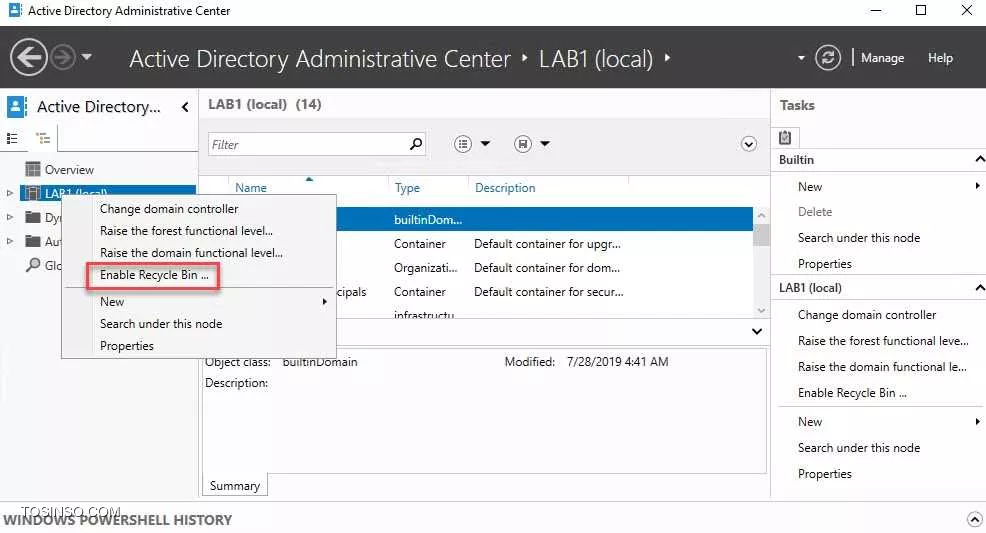This screenshot has width=986, height=533.
Task: Sort by the Description column header
Action: coord(505,187)
